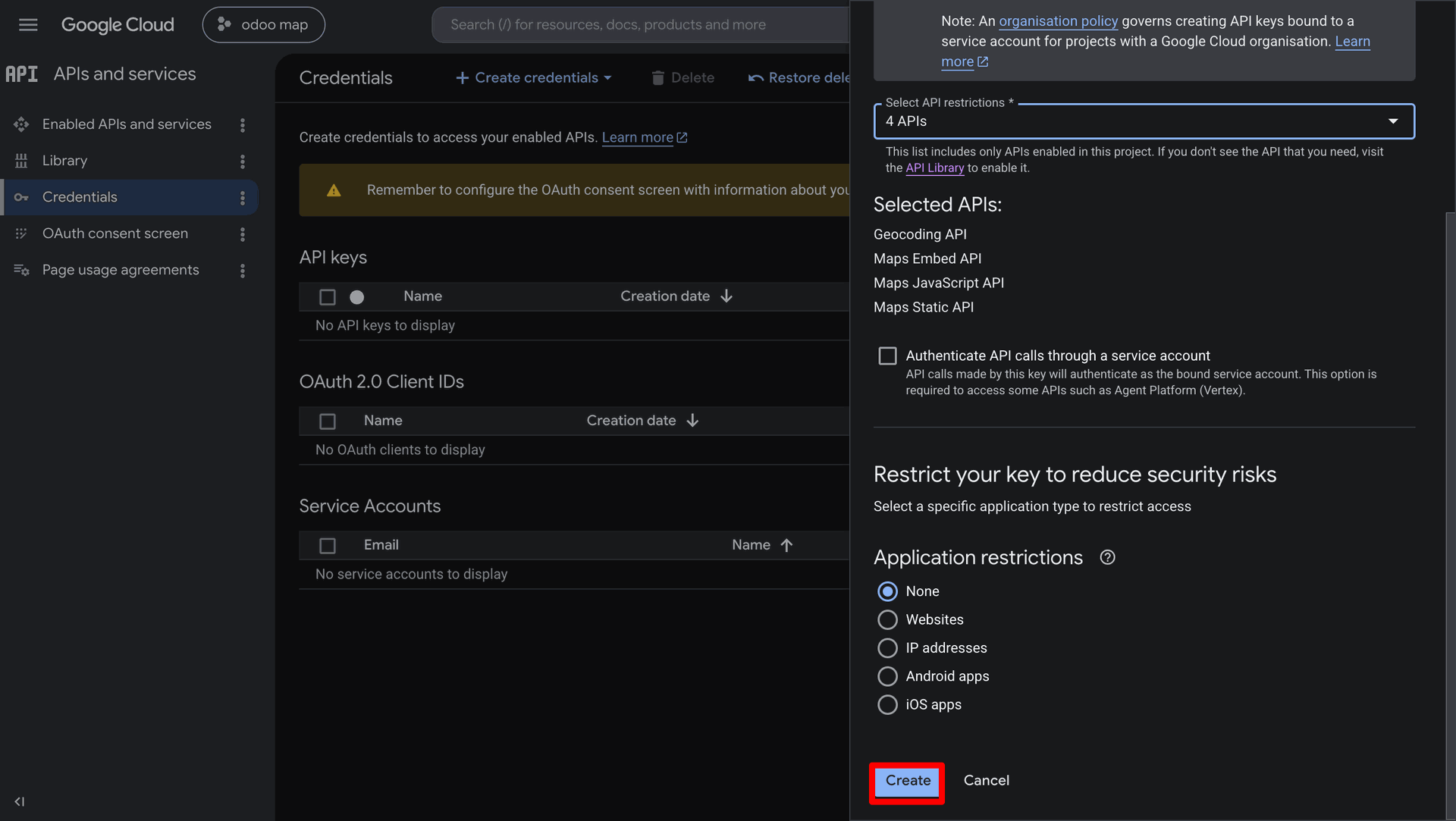Select the Websites application restriction
This screenshot has width=1456, height=821.
(887, 620)
